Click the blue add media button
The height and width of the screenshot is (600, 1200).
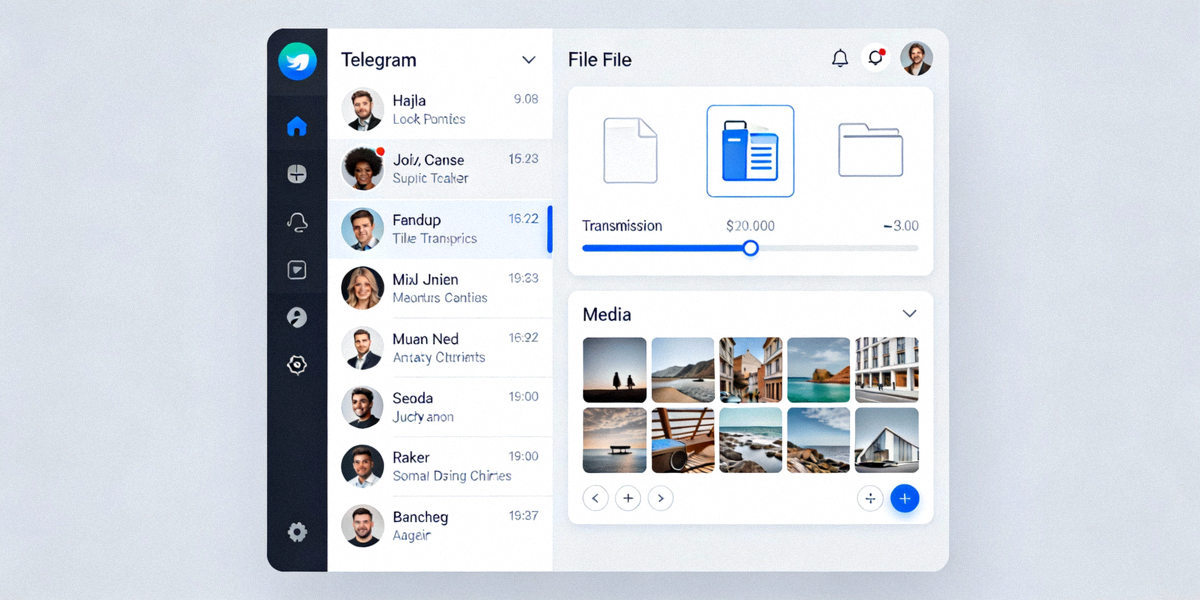point(904,498)
